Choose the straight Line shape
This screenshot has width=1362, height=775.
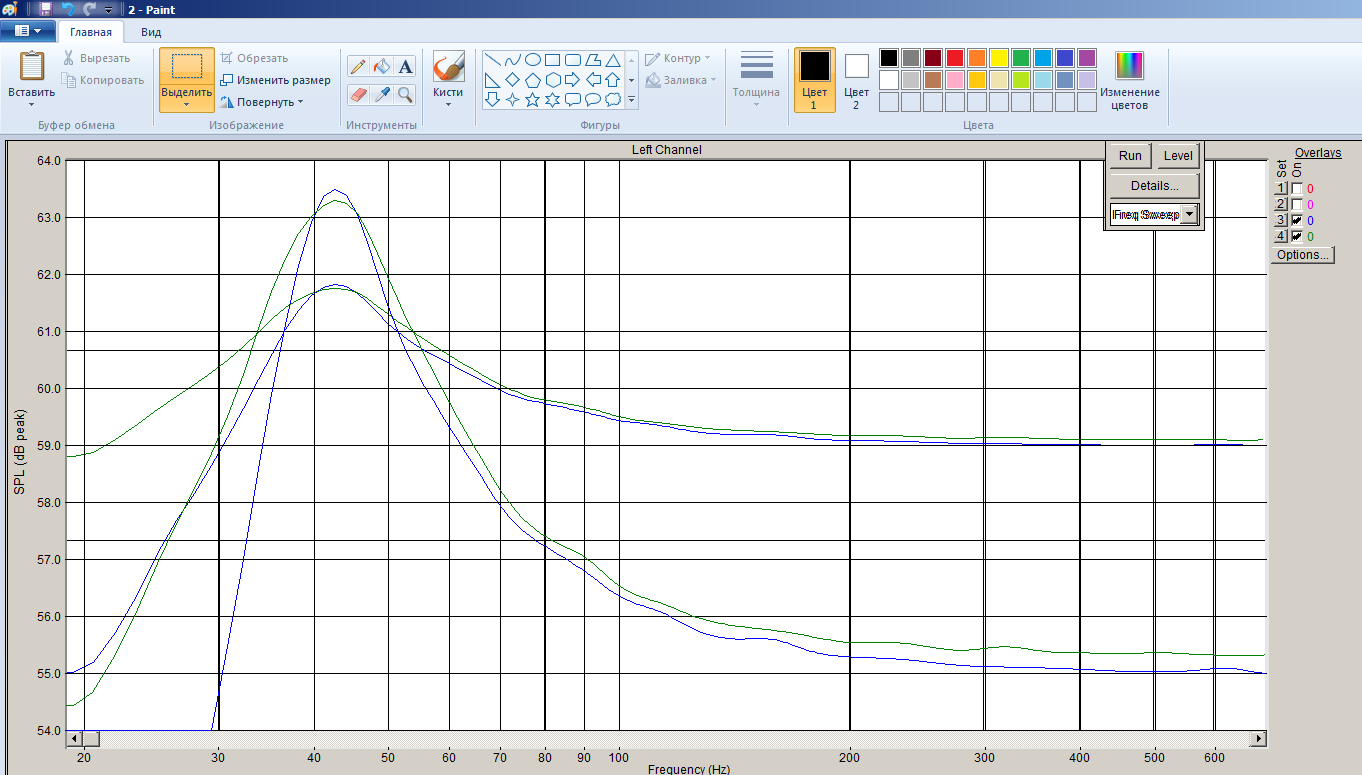point(492,60)
